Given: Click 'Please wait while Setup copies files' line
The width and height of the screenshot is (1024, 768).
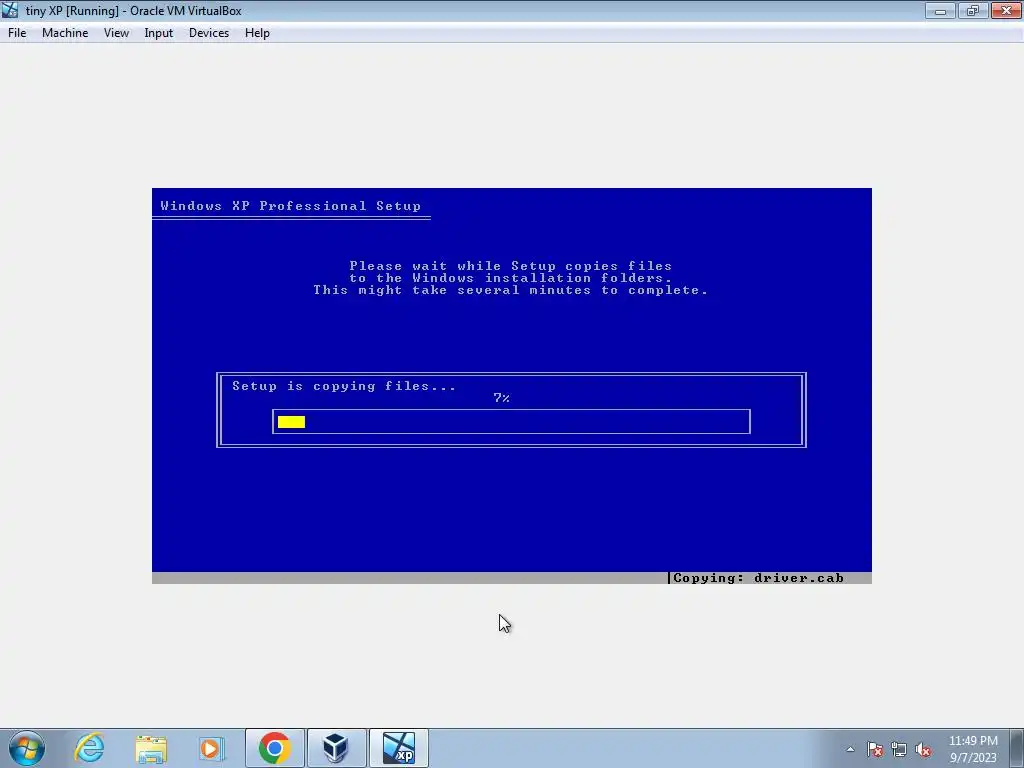Looking at the screenshot, I should pyautogui.click(x=511, y=266).
